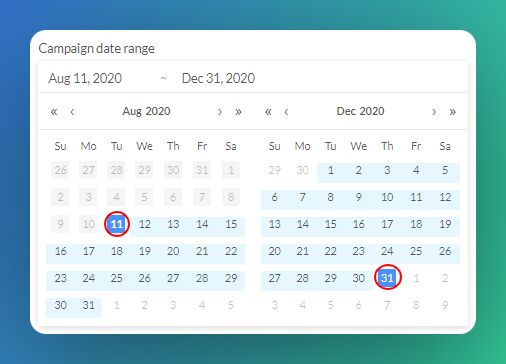Image resolution: width=506 pixels, height=364 pixels.
Task: Open month picker via Dec 2020 header
Action: click(x=360, y=111)
